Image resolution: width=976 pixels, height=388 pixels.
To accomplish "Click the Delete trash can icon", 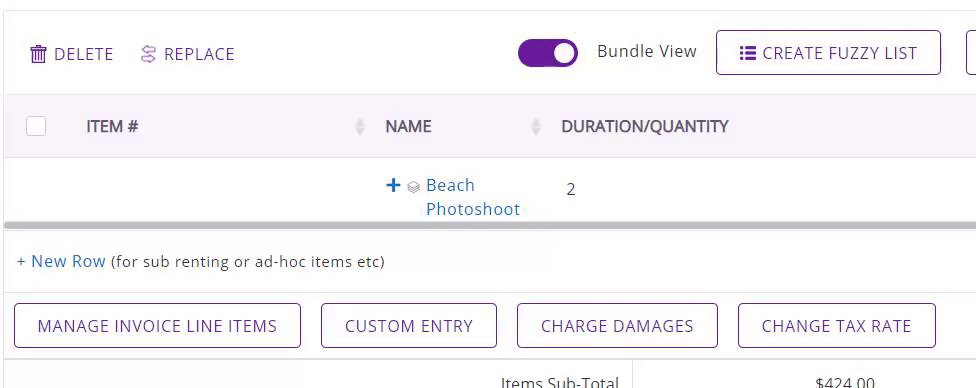I will point(39,54).
